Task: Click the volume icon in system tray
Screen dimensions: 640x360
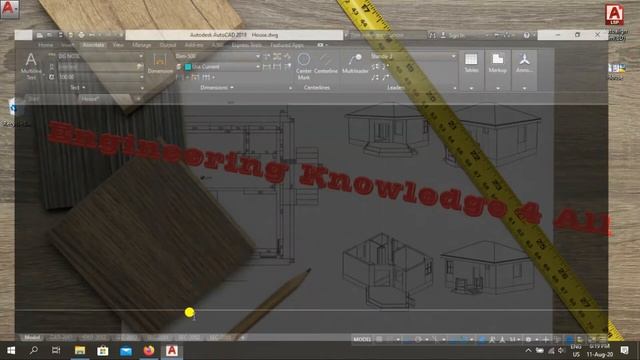Action: coord(562,351)
